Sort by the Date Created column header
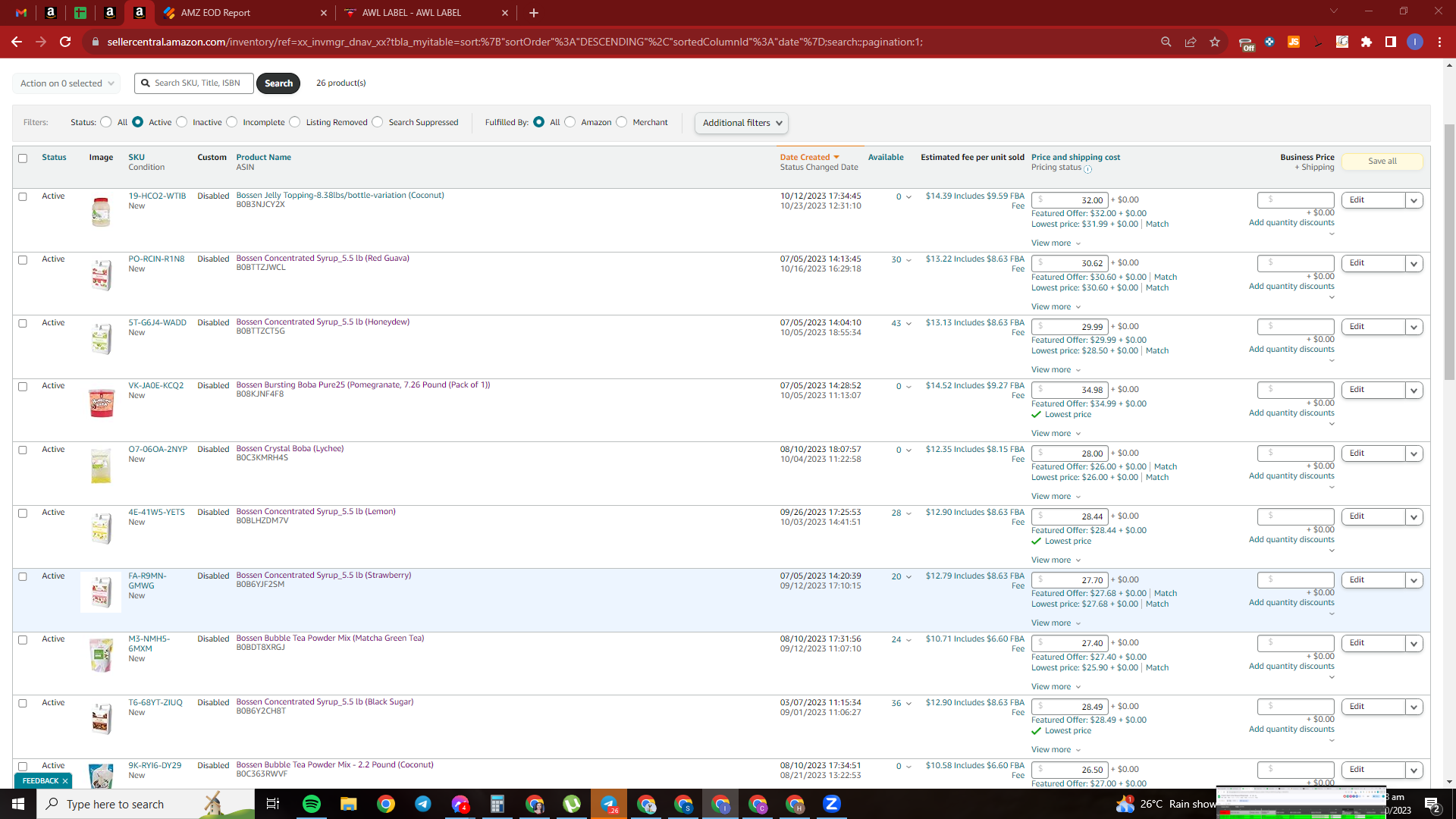The height and width of the screenshot is (819, 1456). [x=809, y=158]
